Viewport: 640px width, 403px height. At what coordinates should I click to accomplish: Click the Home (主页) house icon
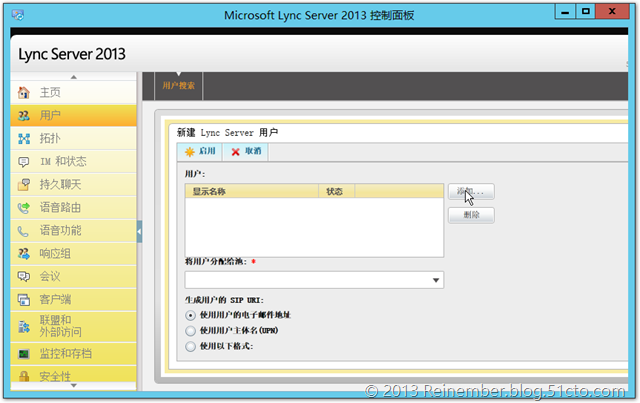pyautogui.click(x=23, y=93)
